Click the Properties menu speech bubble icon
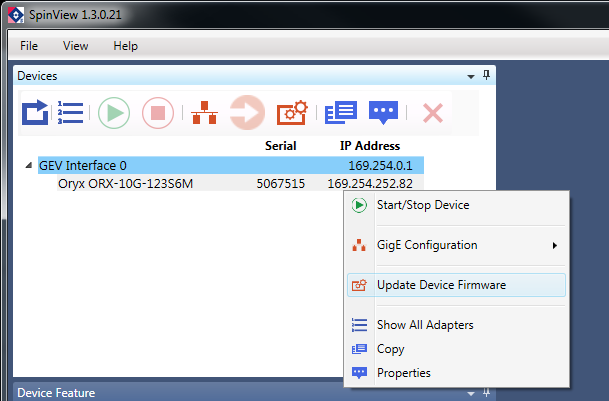The width and height of the screenshot is (609, 401). tap(359, 373)
